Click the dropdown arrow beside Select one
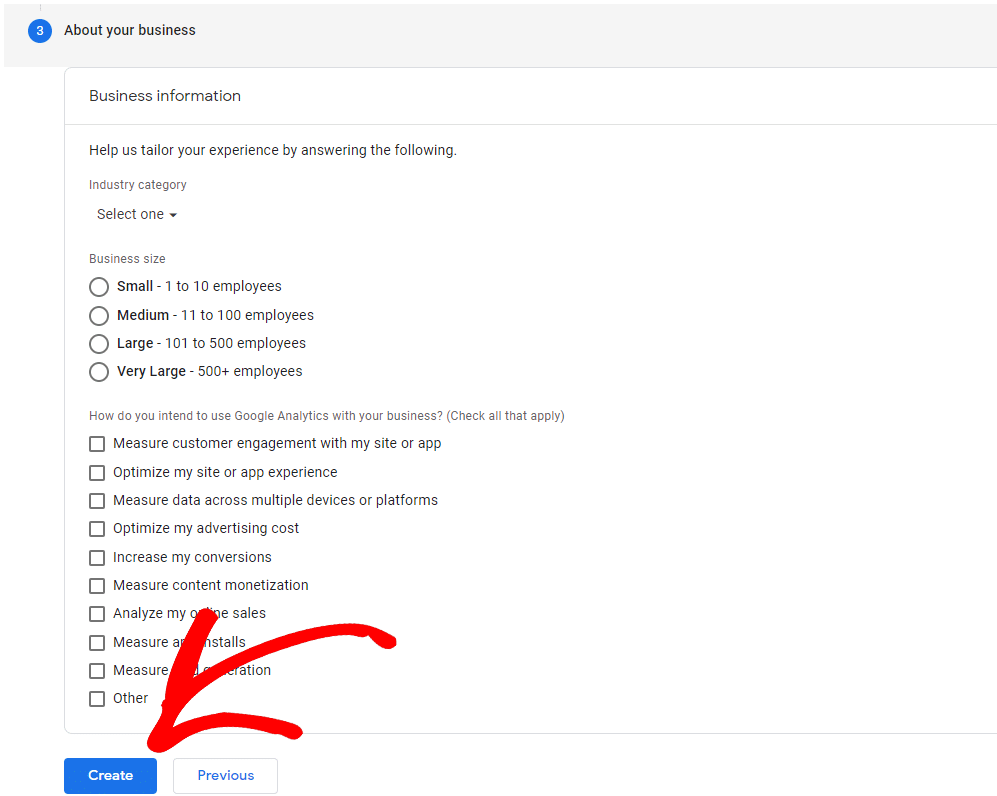 point(173,215)
